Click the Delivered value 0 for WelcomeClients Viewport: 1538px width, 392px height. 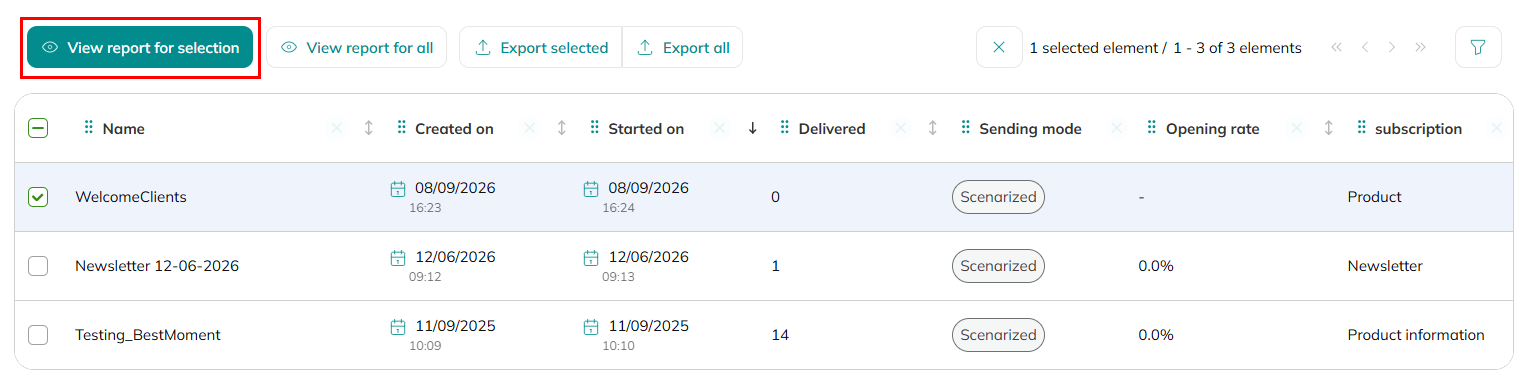pos(775,197)
